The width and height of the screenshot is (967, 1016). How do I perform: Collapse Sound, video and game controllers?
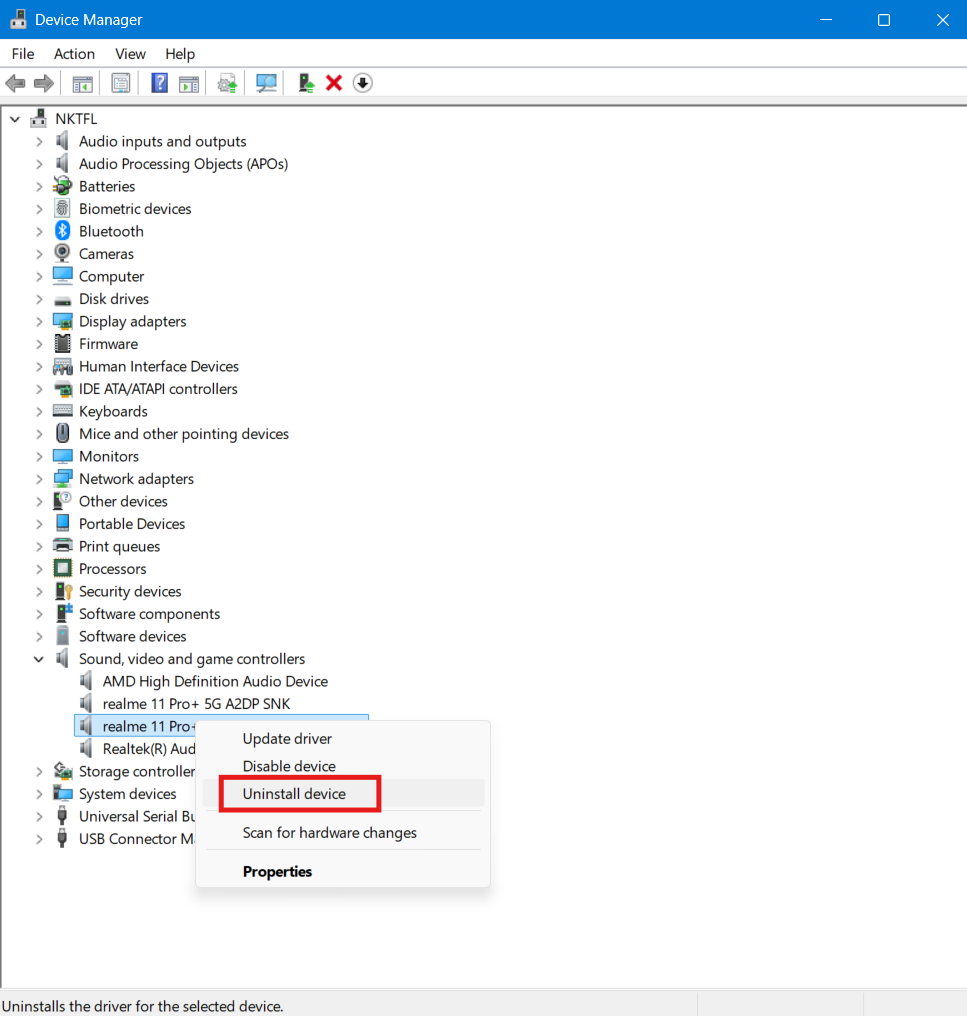39,659
